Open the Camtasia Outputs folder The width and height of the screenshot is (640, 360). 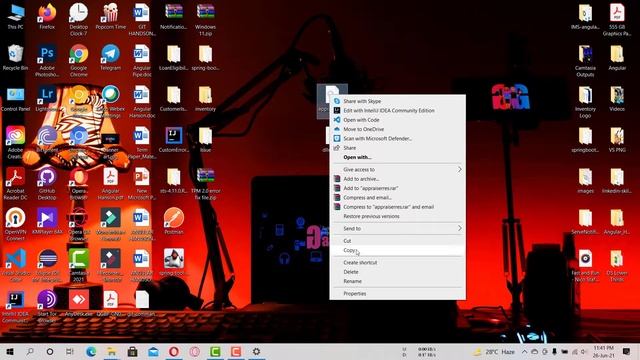click(x=585, y=61)
